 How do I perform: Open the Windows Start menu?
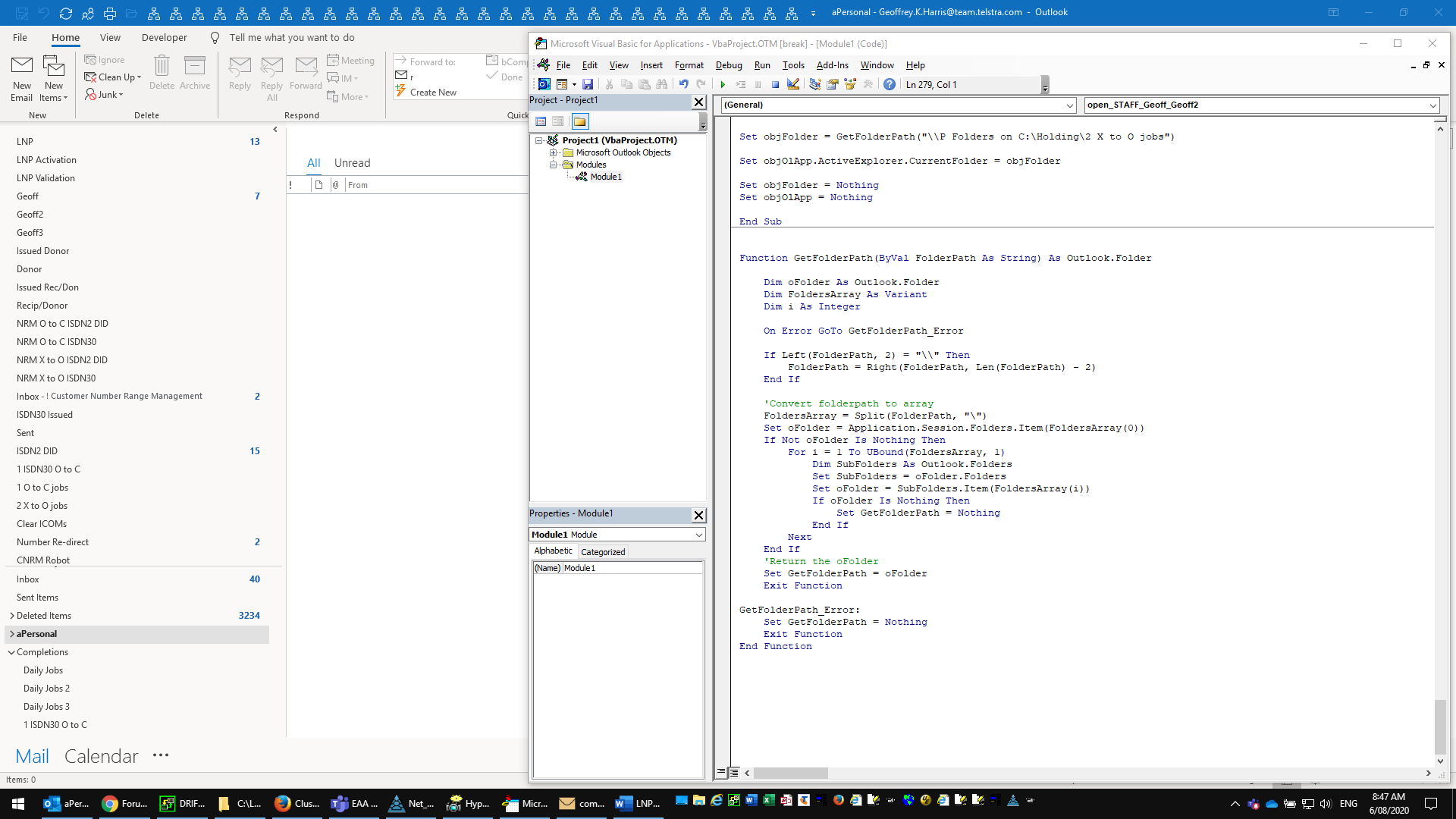coord(18,803)
